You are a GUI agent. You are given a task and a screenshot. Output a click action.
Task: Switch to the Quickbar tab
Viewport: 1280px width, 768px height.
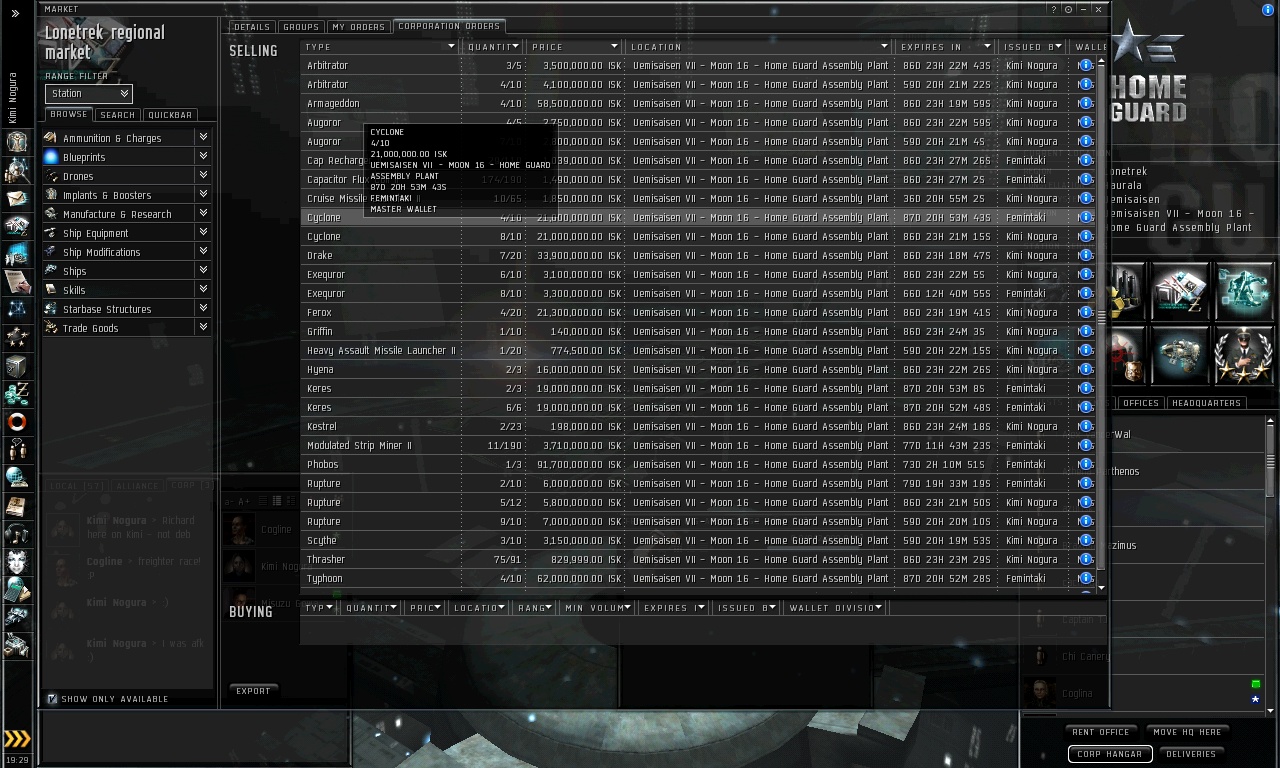click(170, 115)
